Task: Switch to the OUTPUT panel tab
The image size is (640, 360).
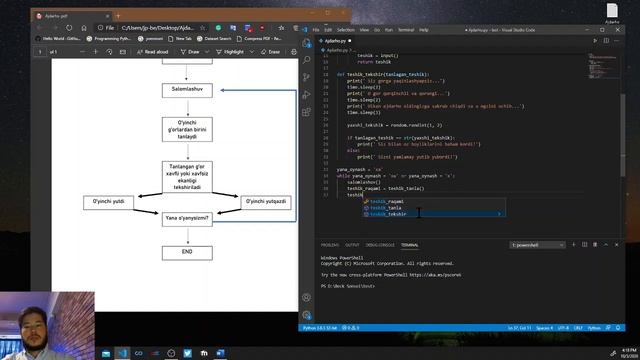Action: (352, 245)
